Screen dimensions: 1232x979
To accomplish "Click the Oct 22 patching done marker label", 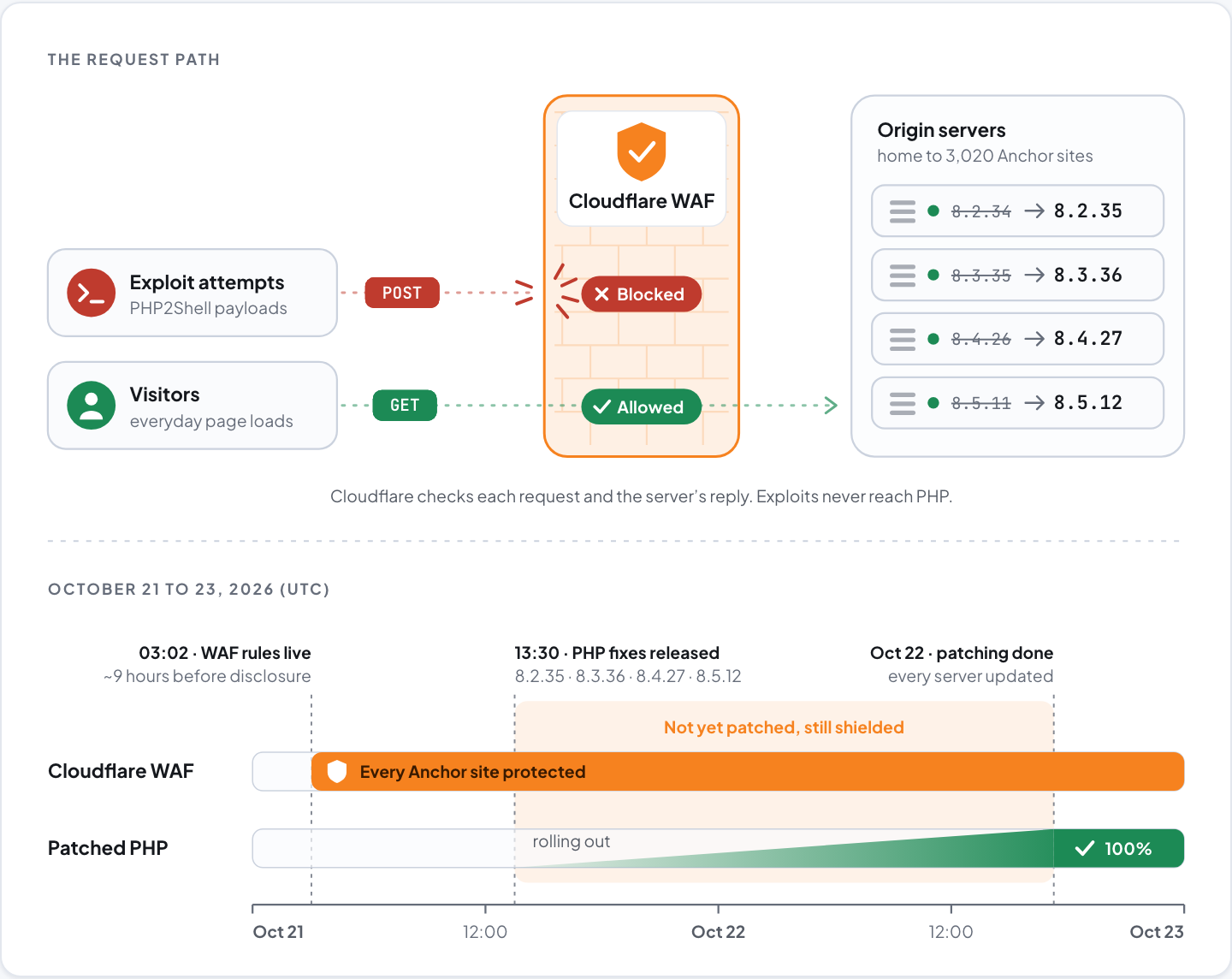I will click(x=962, y=653).
